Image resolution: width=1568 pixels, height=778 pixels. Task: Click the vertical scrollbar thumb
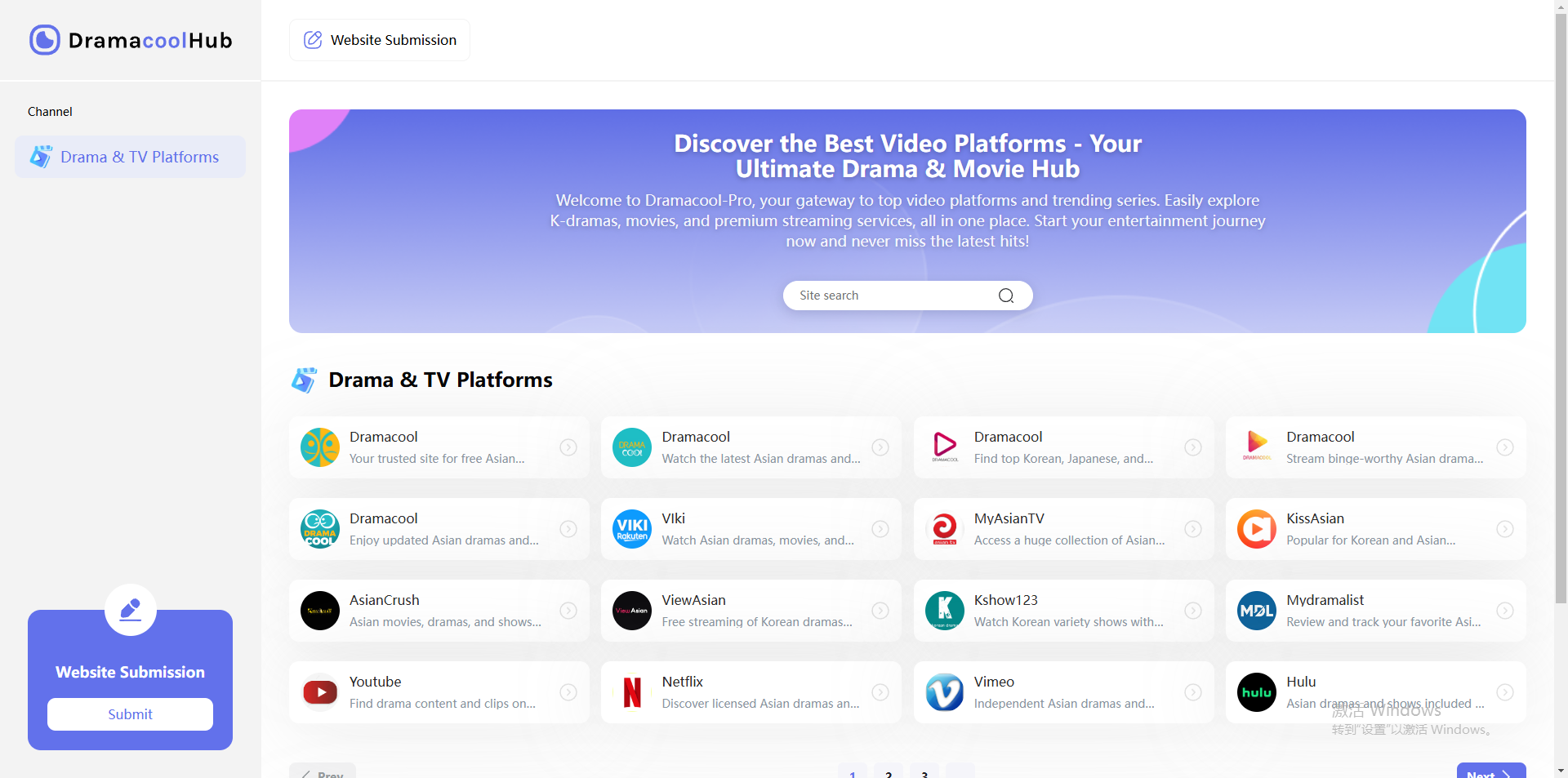[1561, 310]
